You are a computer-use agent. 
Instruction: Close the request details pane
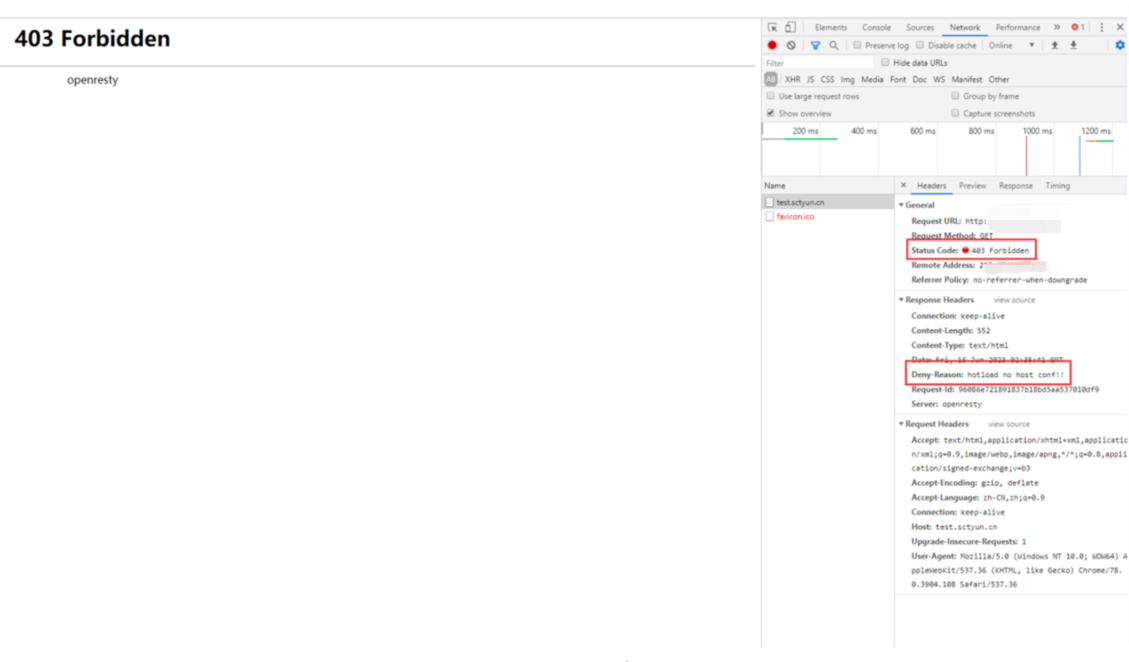904,185
